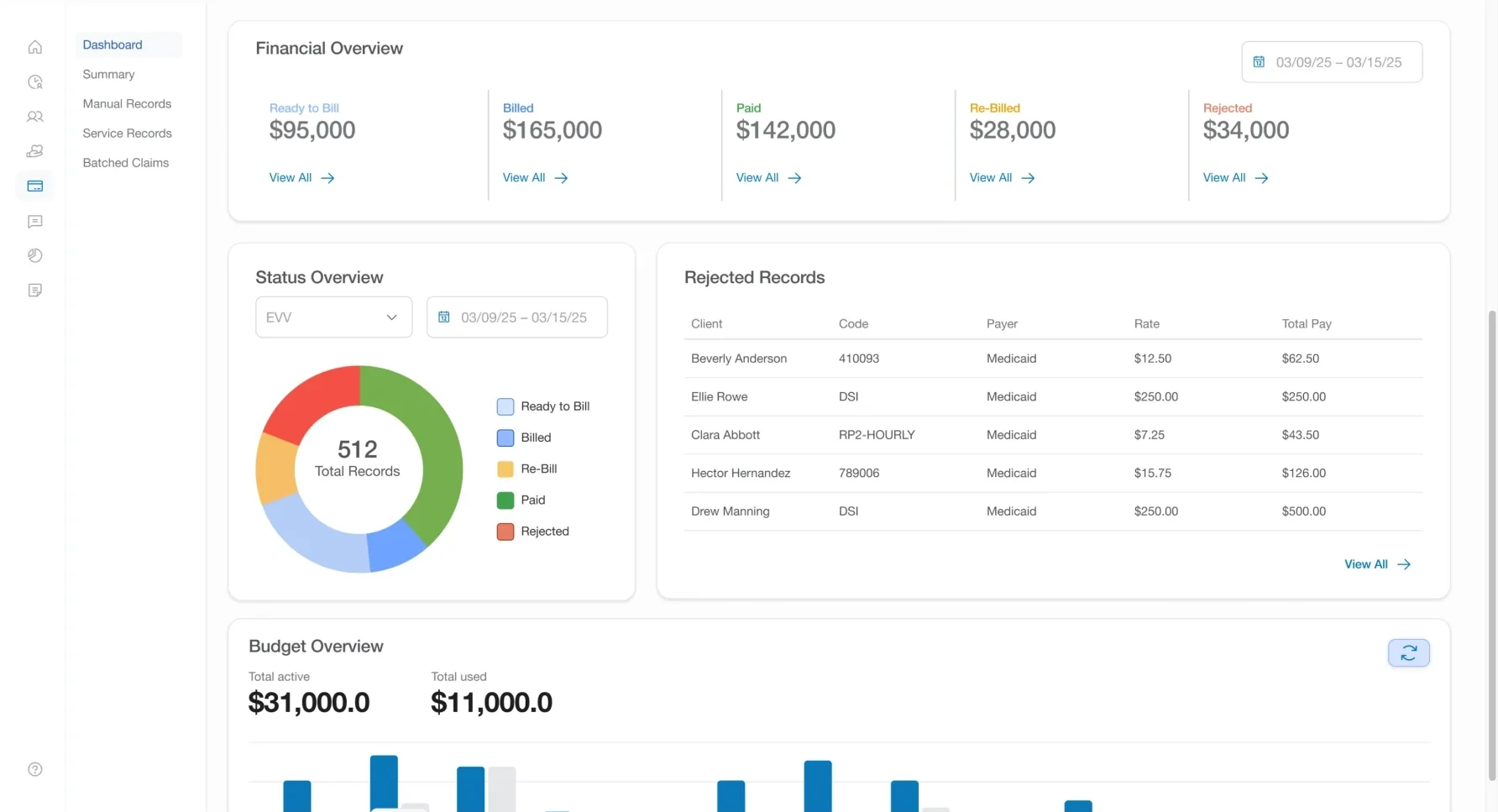1498x812 pixels.
Task: Click arrow beside Rejected Records View All
Action: pyautogui.click(x=1403, y=564)
